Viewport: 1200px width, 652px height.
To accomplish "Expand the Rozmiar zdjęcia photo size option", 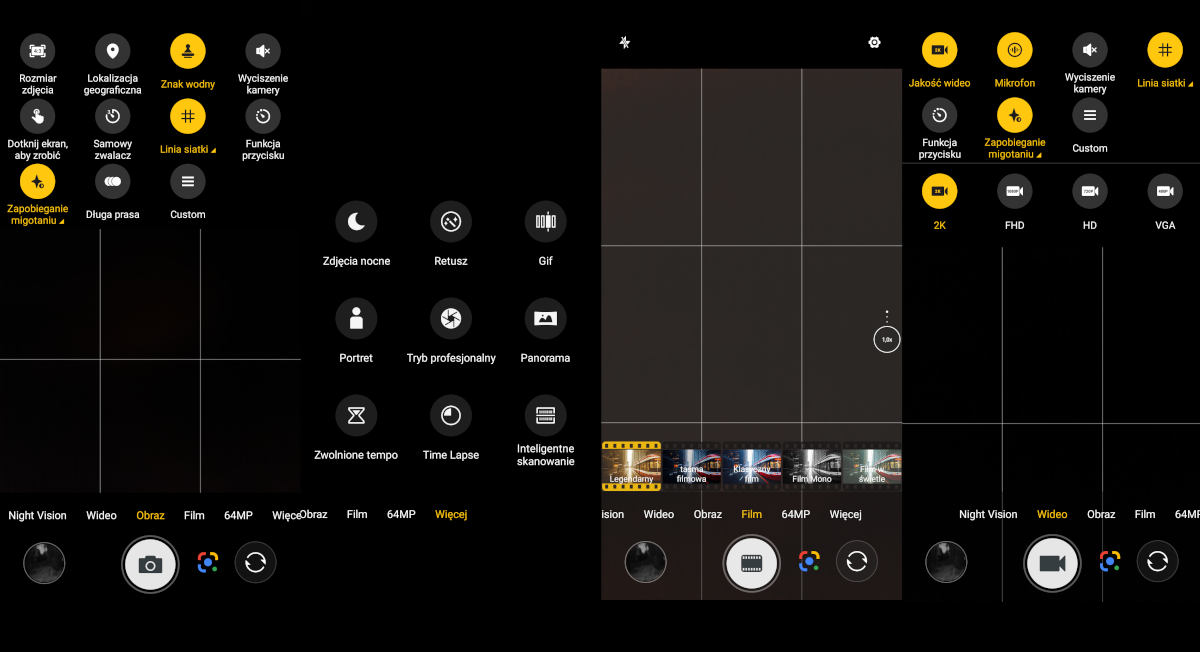I will point(38,51).
